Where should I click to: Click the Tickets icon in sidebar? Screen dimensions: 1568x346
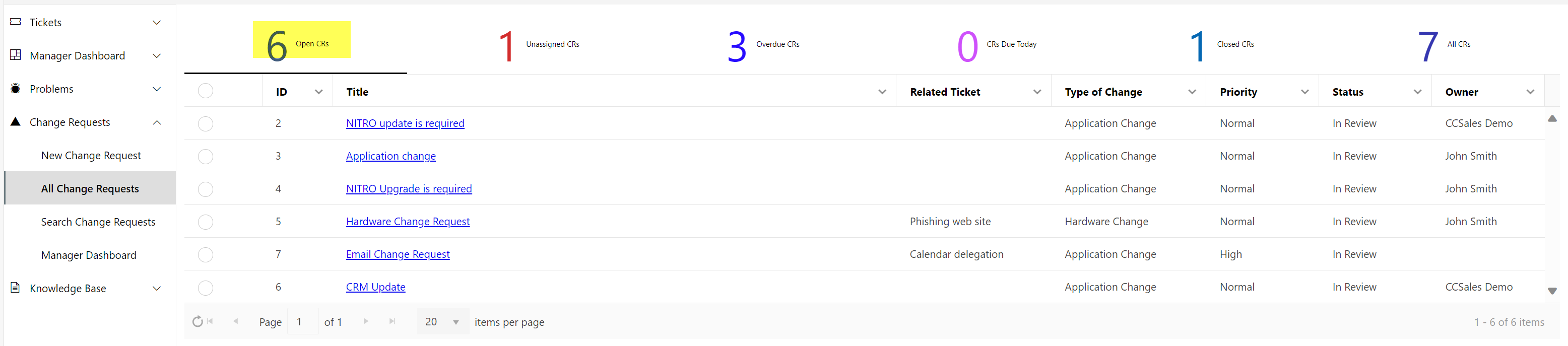16,22
